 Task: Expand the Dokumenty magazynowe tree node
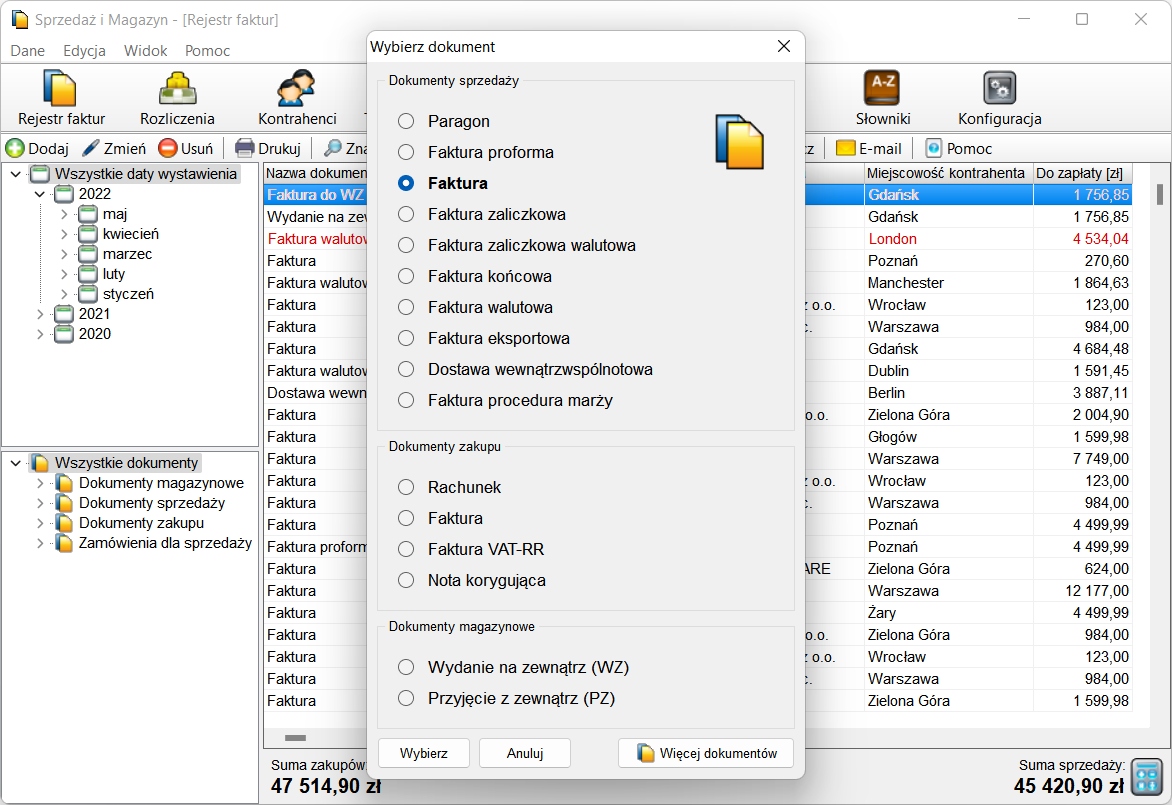tap(40, 483)
